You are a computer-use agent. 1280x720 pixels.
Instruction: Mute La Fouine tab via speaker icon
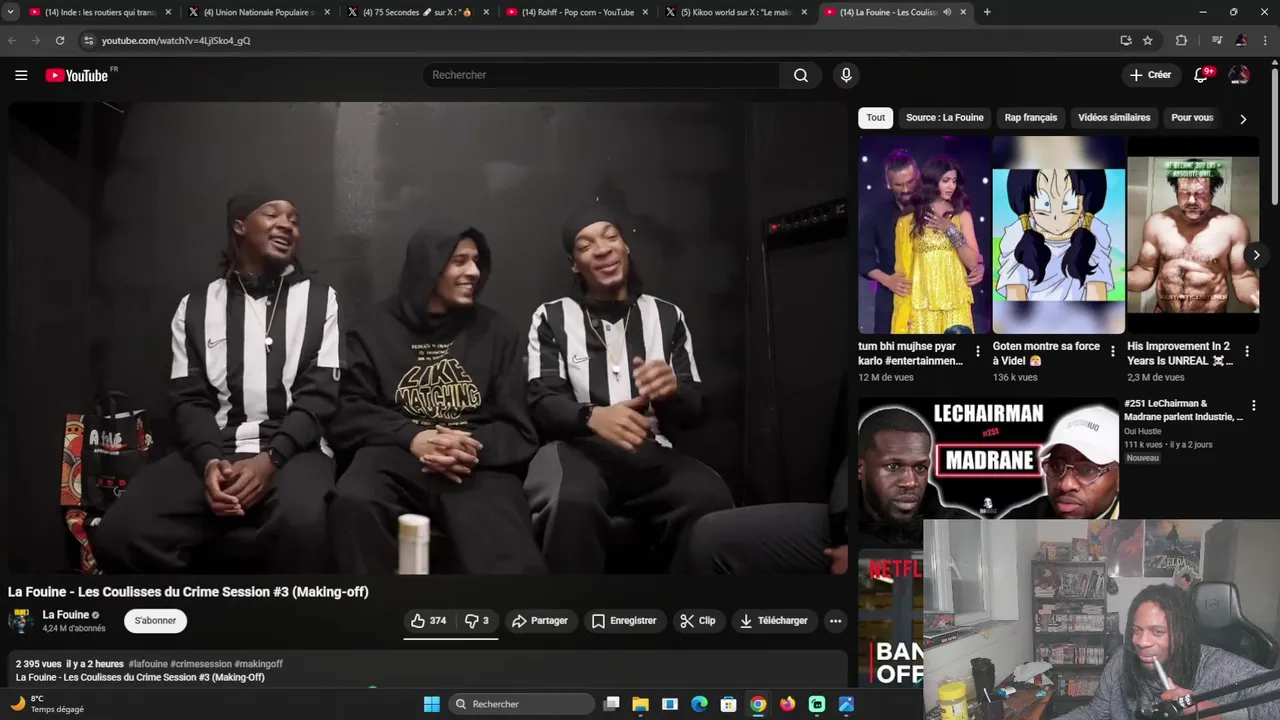(x=947, y=12)
